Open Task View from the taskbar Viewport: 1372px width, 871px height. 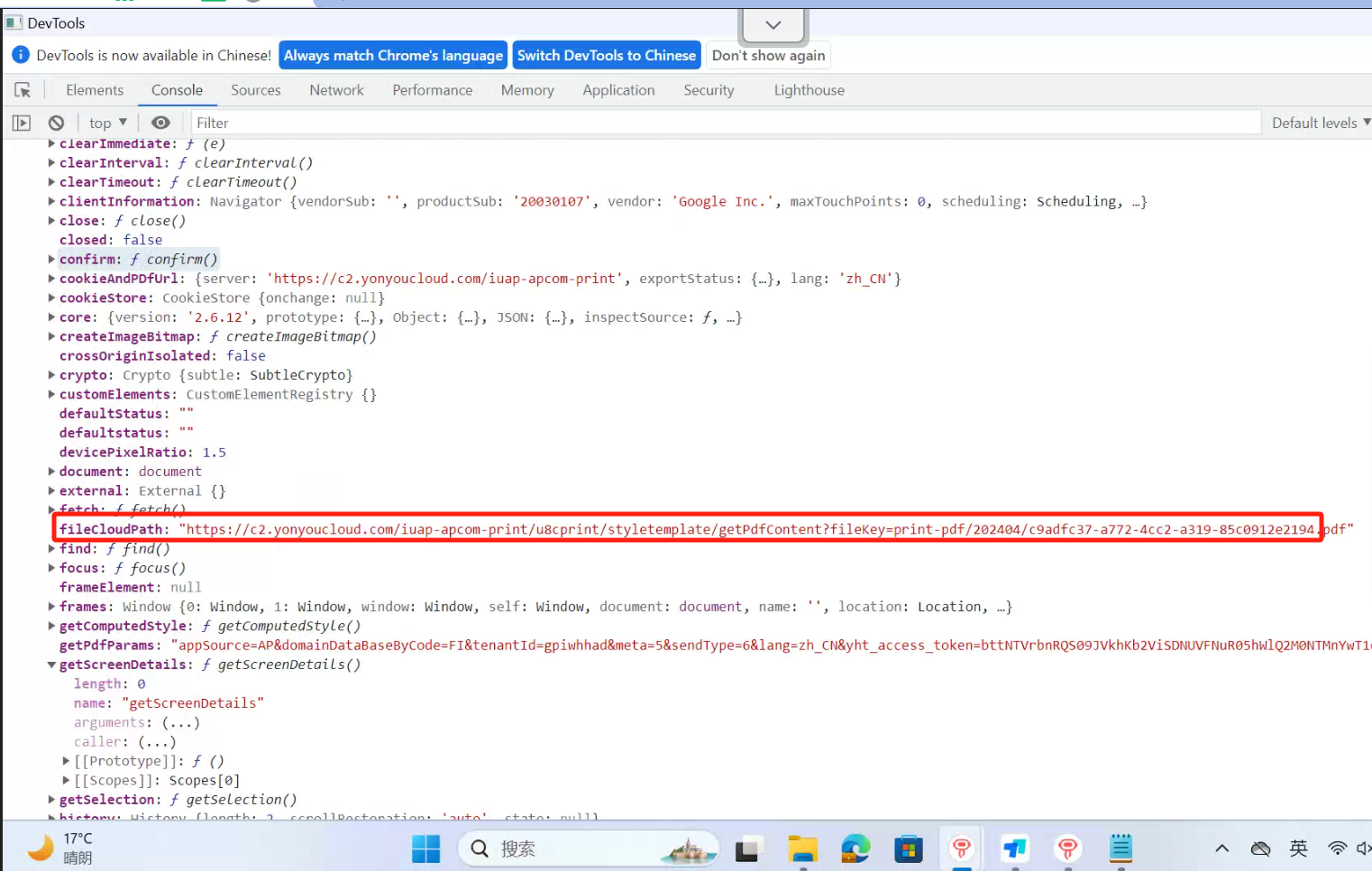[748, 848]
